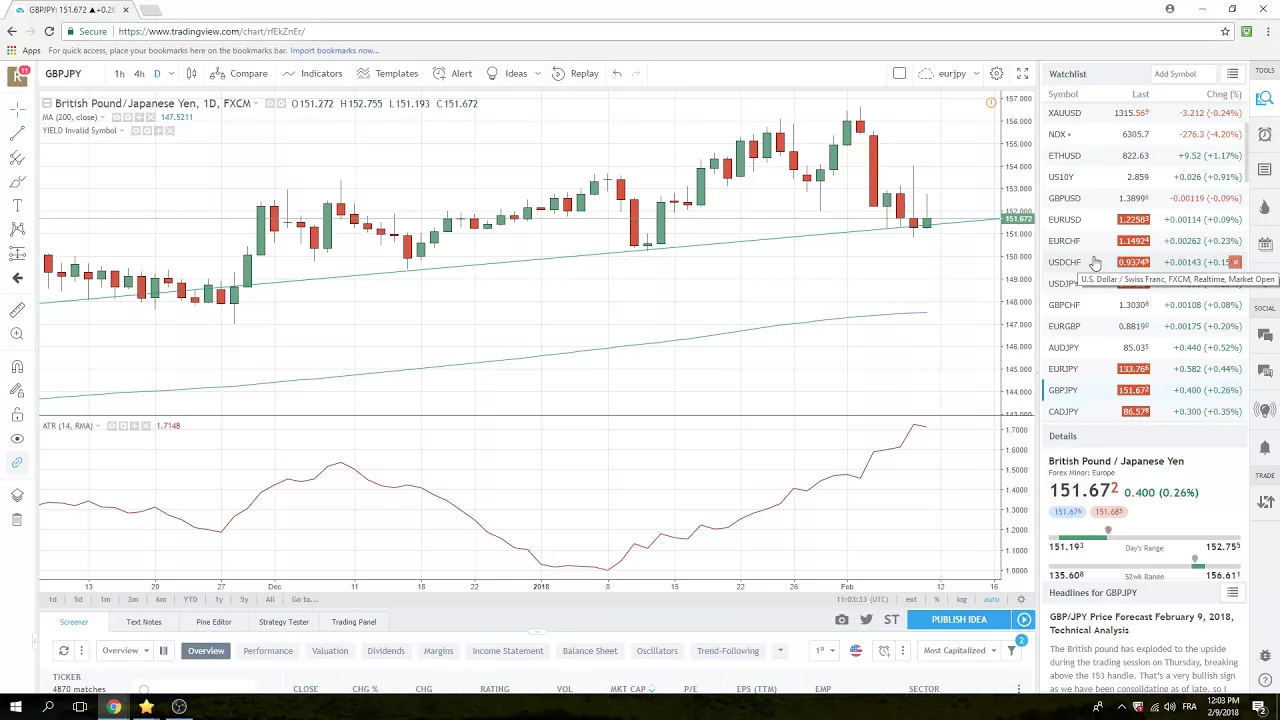Screen dimensions: 1280x720
Task: Toggle magnet mode for drawings
Action: (17, 367)
